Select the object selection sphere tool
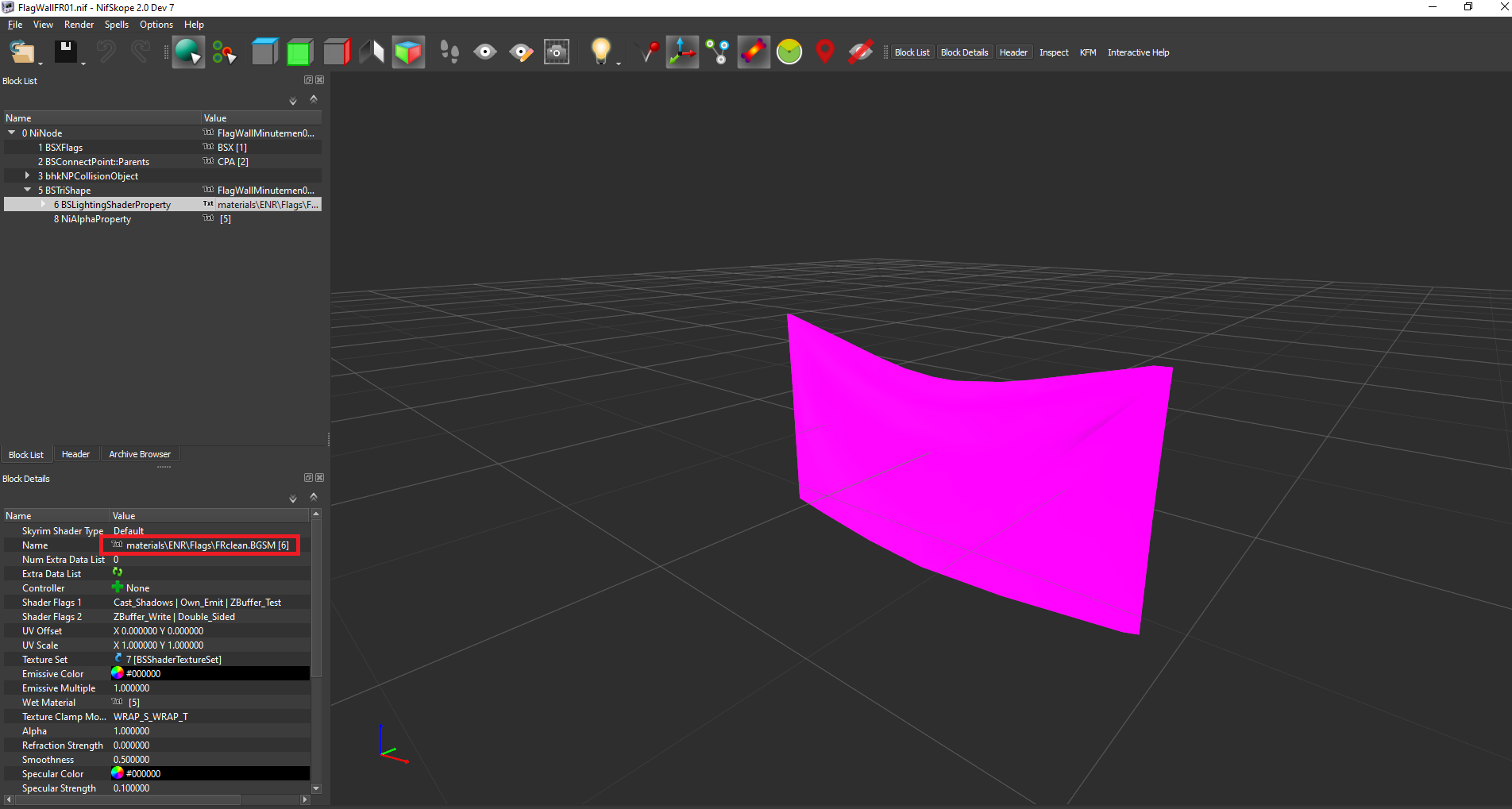 coord(188,52)
